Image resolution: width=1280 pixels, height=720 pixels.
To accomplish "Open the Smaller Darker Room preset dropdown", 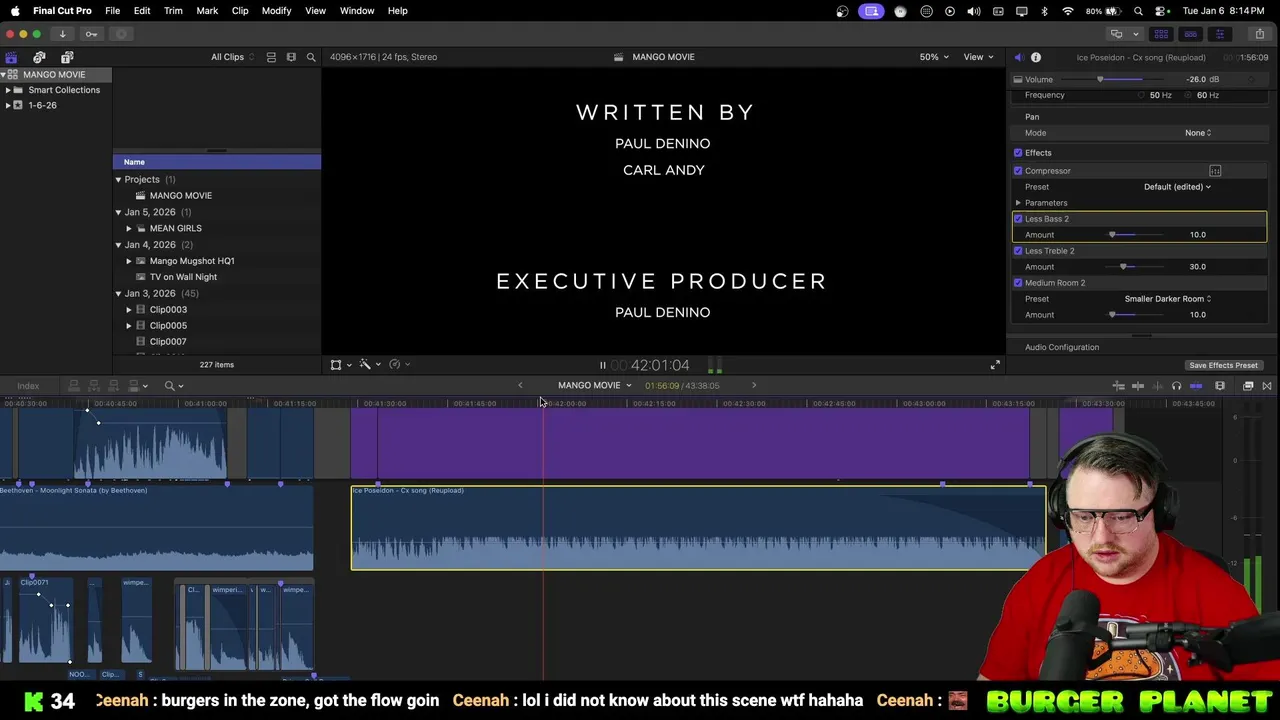I will (x=1167, y=299).
